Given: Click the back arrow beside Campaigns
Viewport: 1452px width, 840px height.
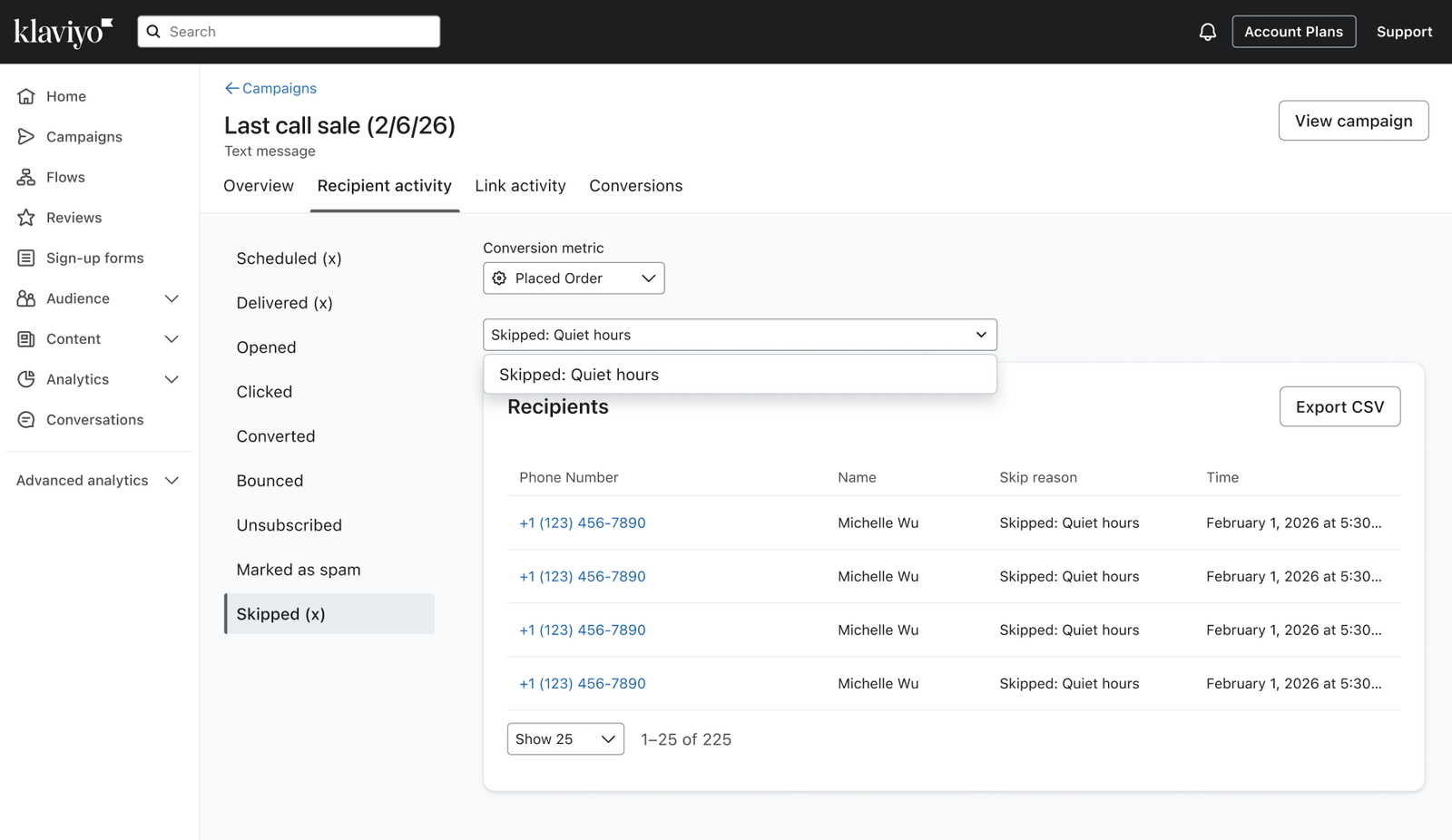Looking at the screenshot, I should (231, 88).
